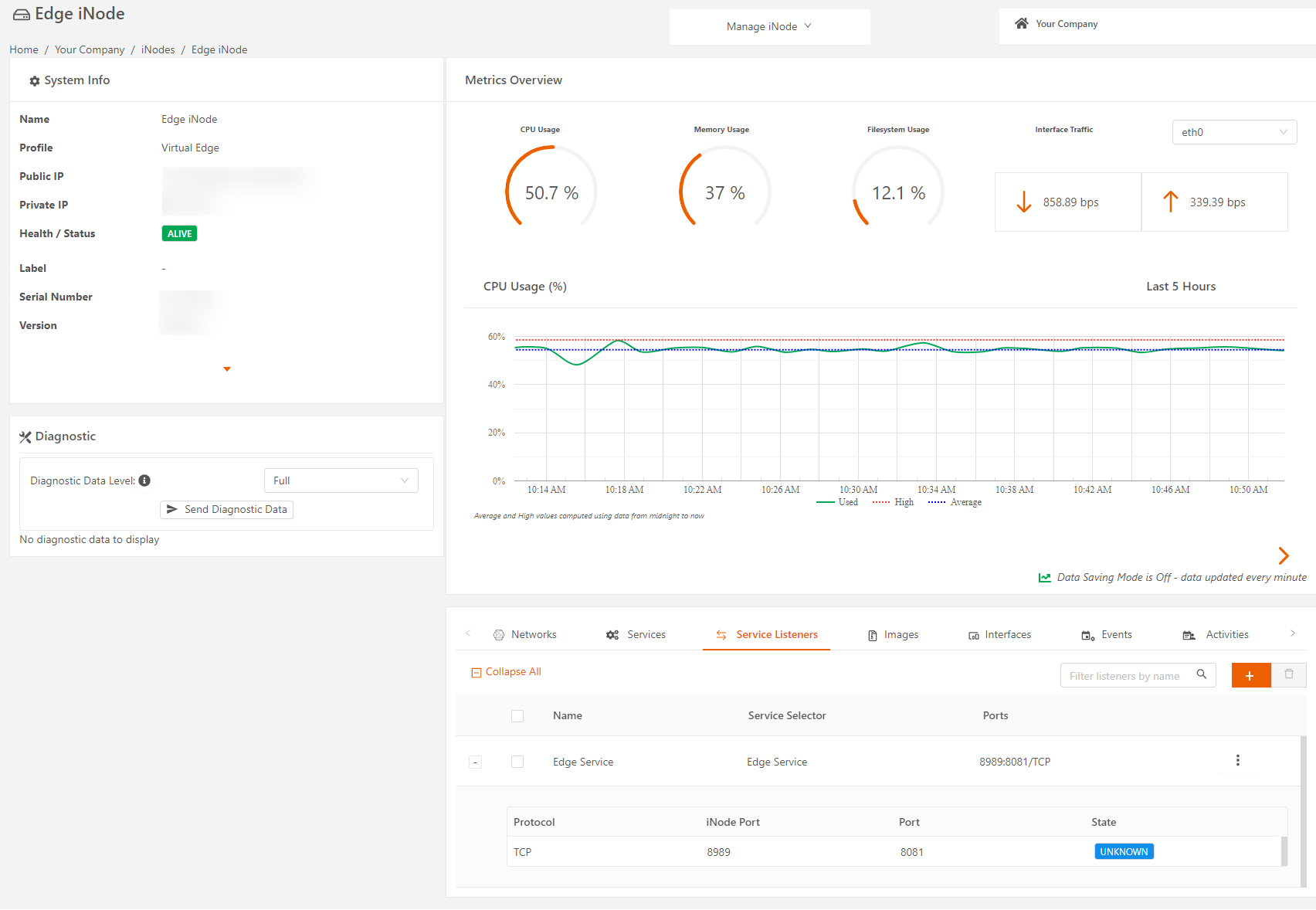Go to next metrics chart with orange arrow
The width and height of the screenshot is (1316, 910).
click(x=1284, y=555)
